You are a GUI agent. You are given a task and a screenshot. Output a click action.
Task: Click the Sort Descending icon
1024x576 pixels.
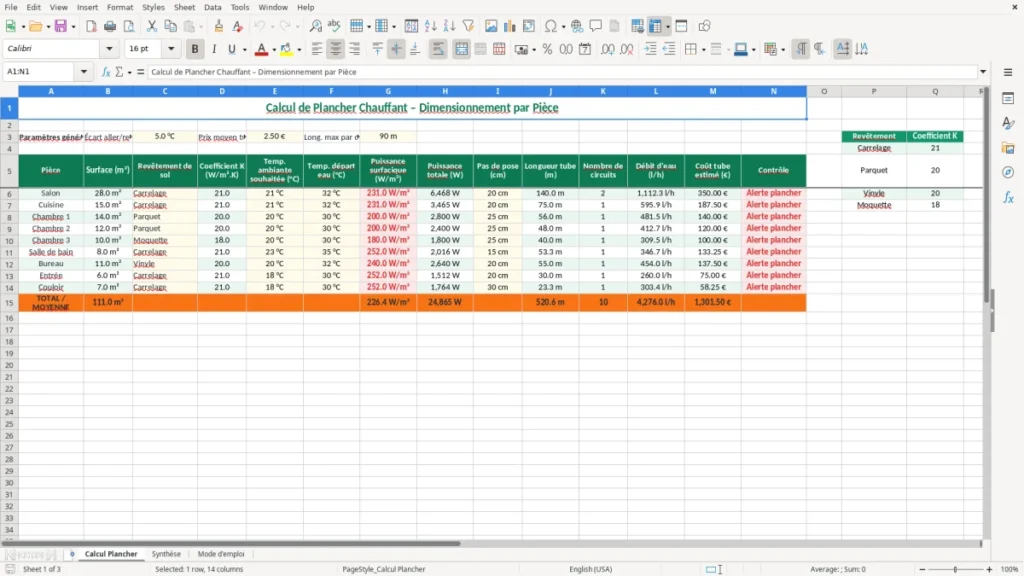click(449, 26)
